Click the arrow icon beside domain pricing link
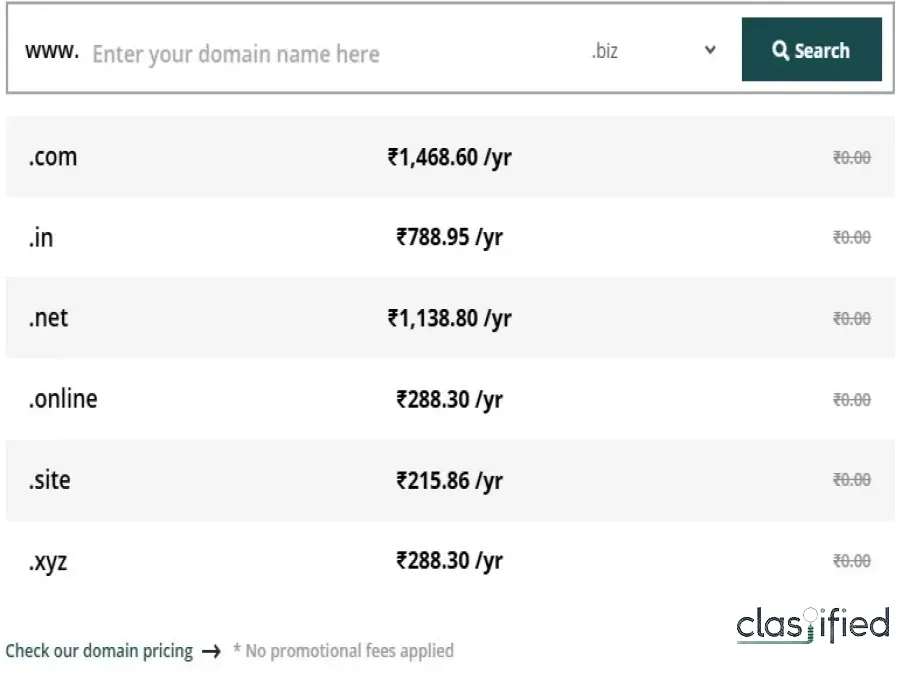 212,651
